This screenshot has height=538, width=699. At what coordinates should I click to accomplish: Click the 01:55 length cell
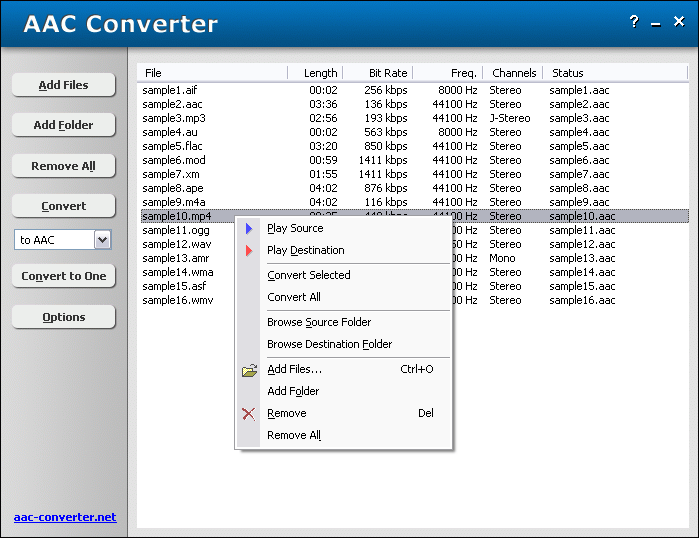coord(323,174)
